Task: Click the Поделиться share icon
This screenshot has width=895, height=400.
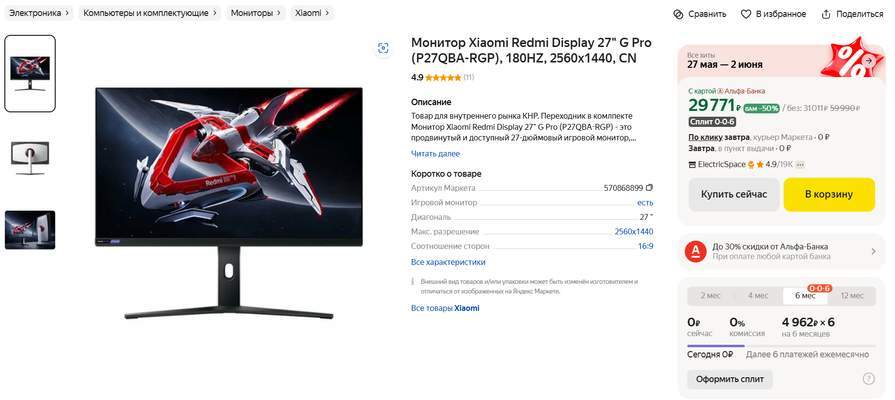Action: coord(826,14)
